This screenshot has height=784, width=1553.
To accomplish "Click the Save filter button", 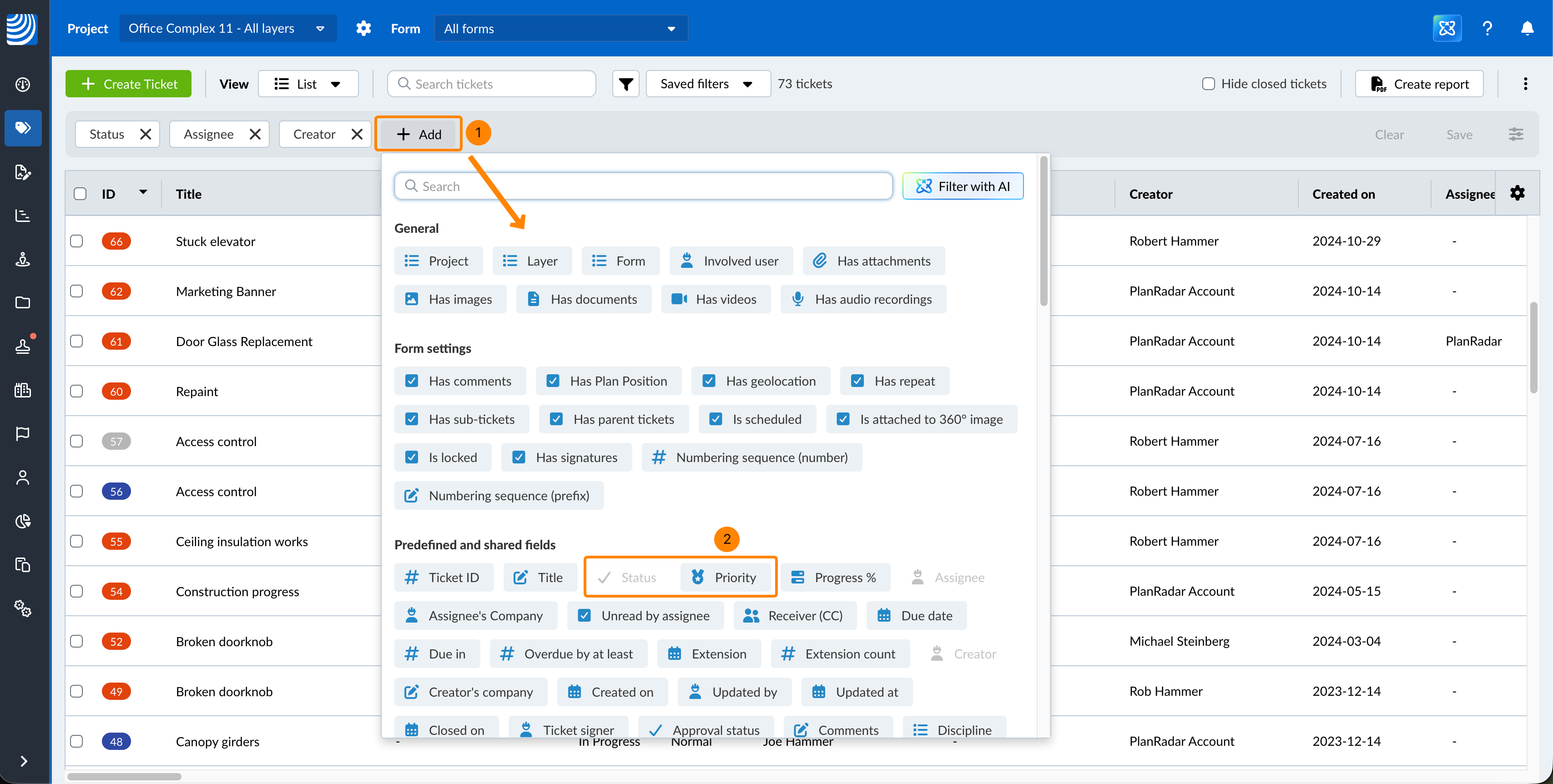I will tap(1459, 135).
